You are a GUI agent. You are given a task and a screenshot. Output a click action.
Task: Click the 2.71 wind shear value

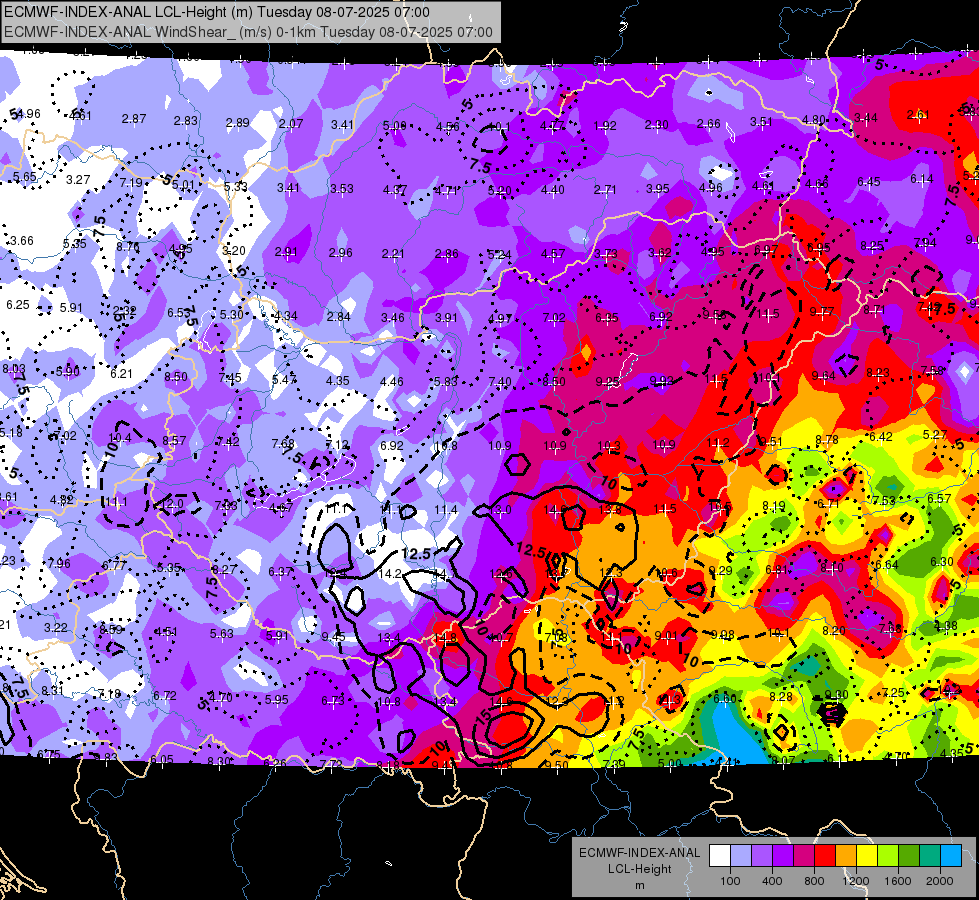point(605,189)
